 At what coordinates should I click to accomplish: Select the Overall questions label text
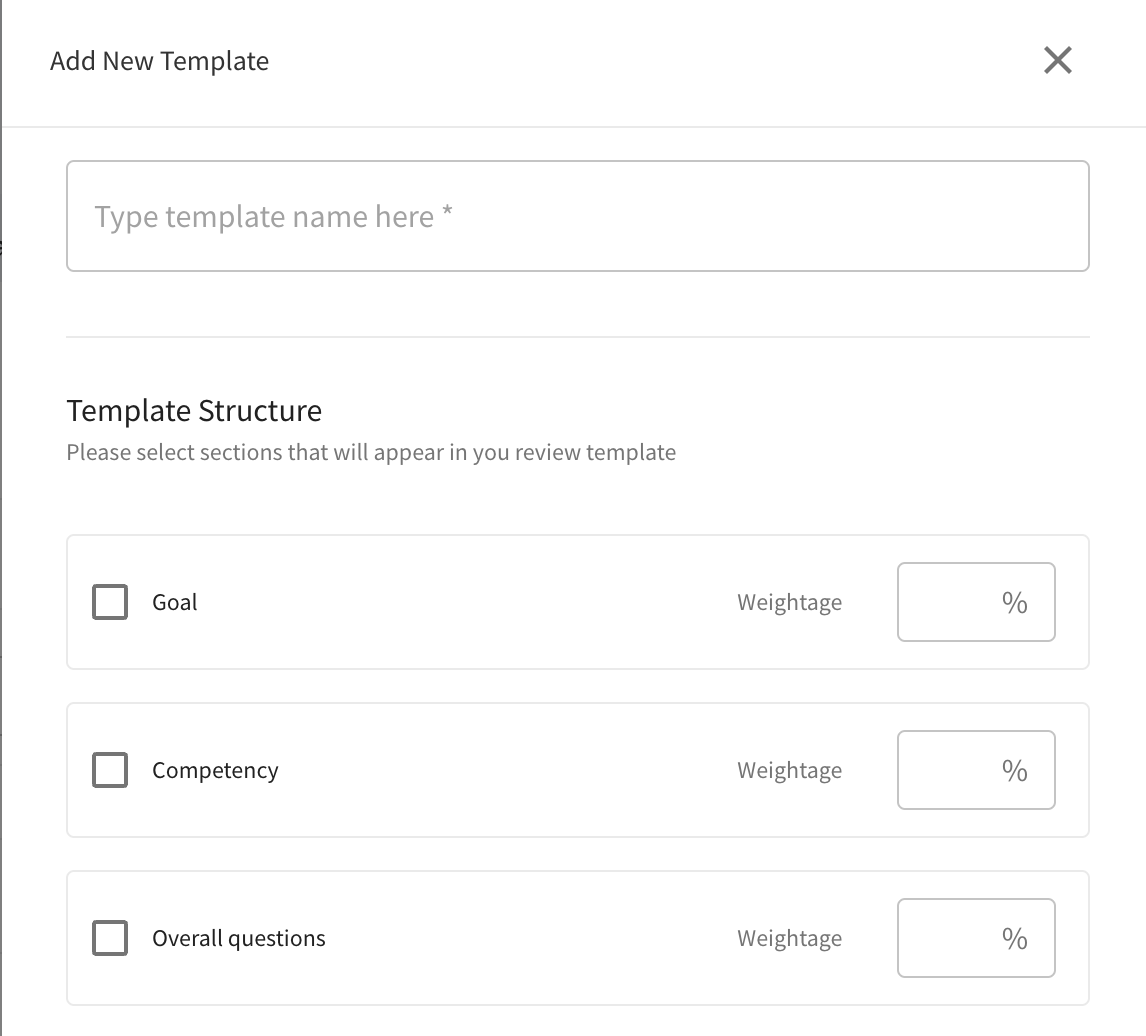pos(239,938)
